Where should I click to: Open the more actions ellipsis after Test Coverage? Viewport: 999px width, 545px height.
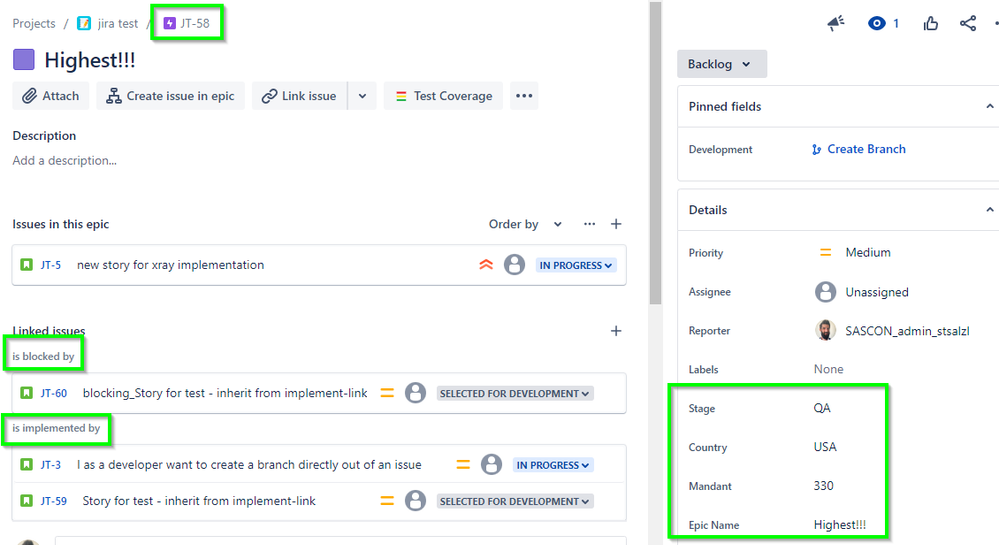click(x=524, y=96)
